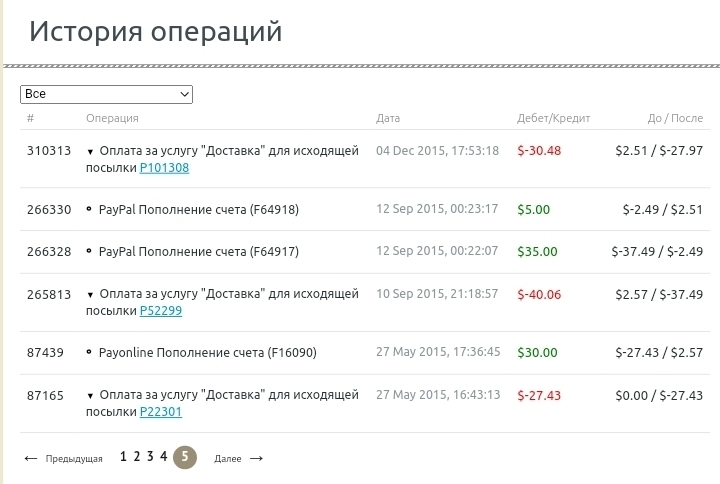Go to the previous page via Предыдущая
720x484 pixels.
click(74, 459)
